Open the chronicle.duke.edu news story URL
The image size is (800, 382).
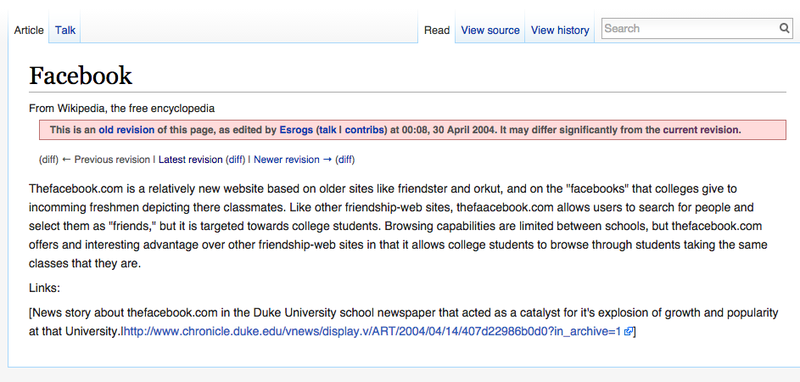(x=372, y=332)
